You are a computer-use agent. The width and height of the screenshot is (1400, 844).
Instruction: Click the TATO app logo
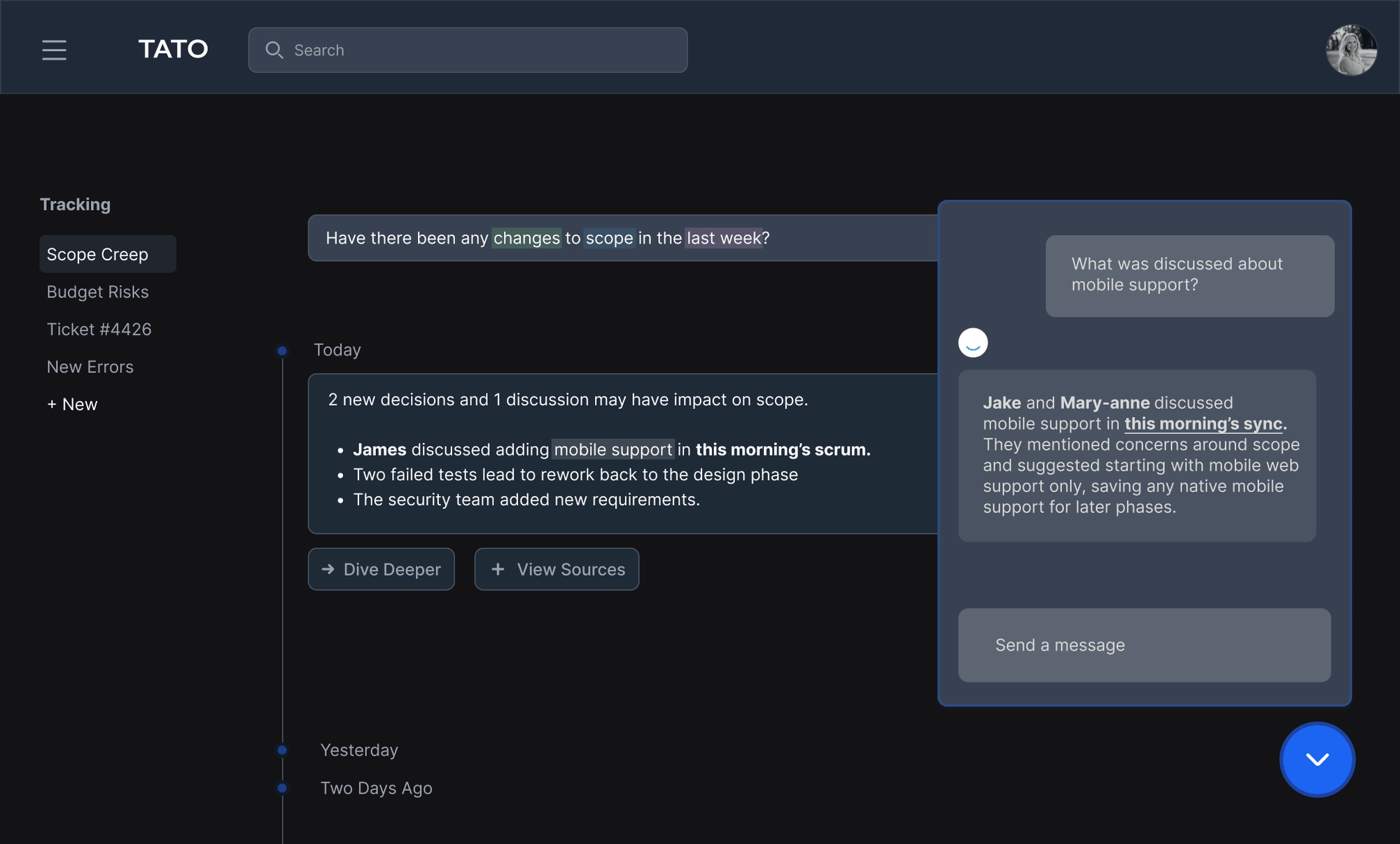173,48
